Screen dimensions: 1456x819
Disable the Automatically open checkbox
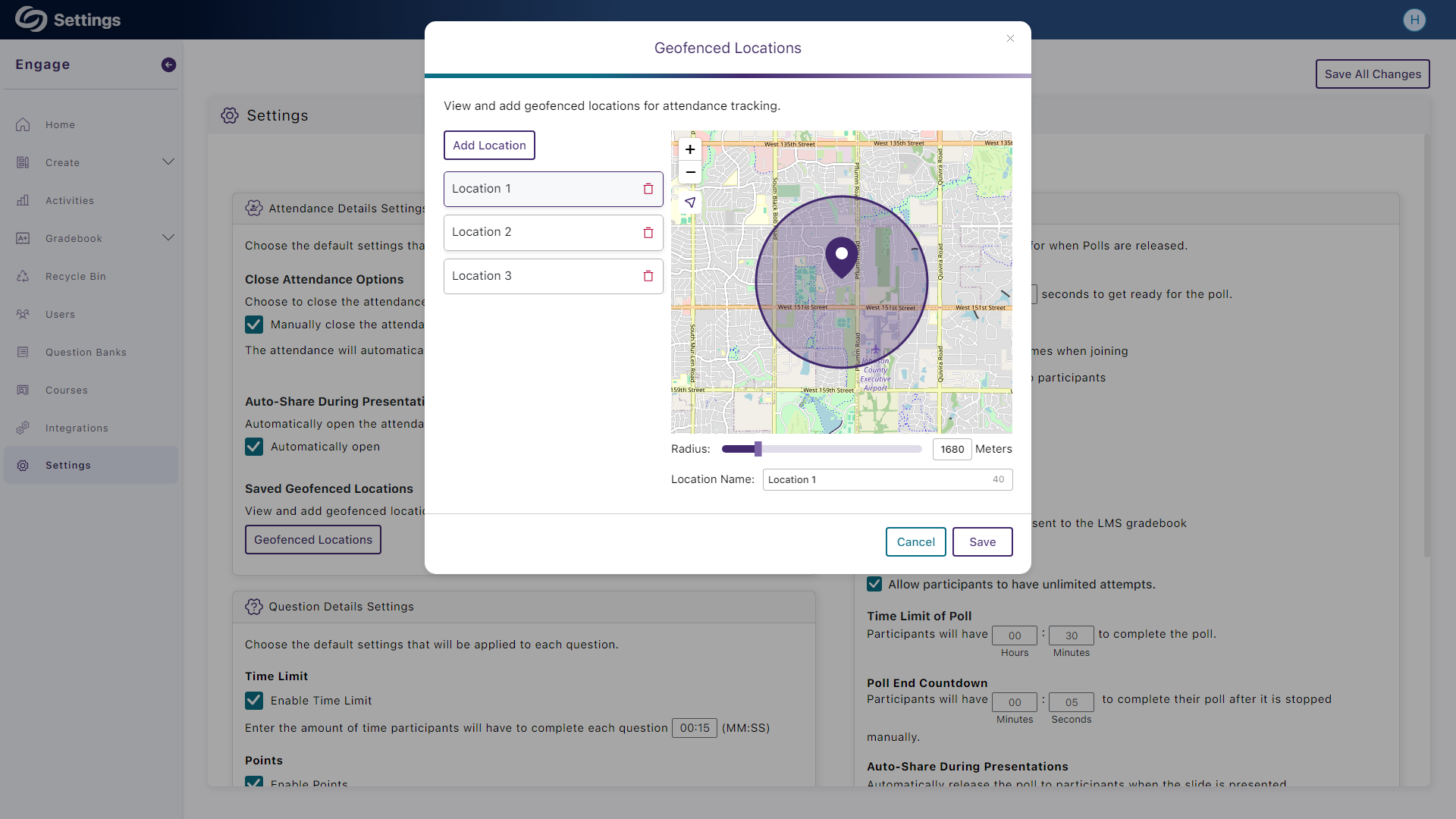[x=253, y=447]
